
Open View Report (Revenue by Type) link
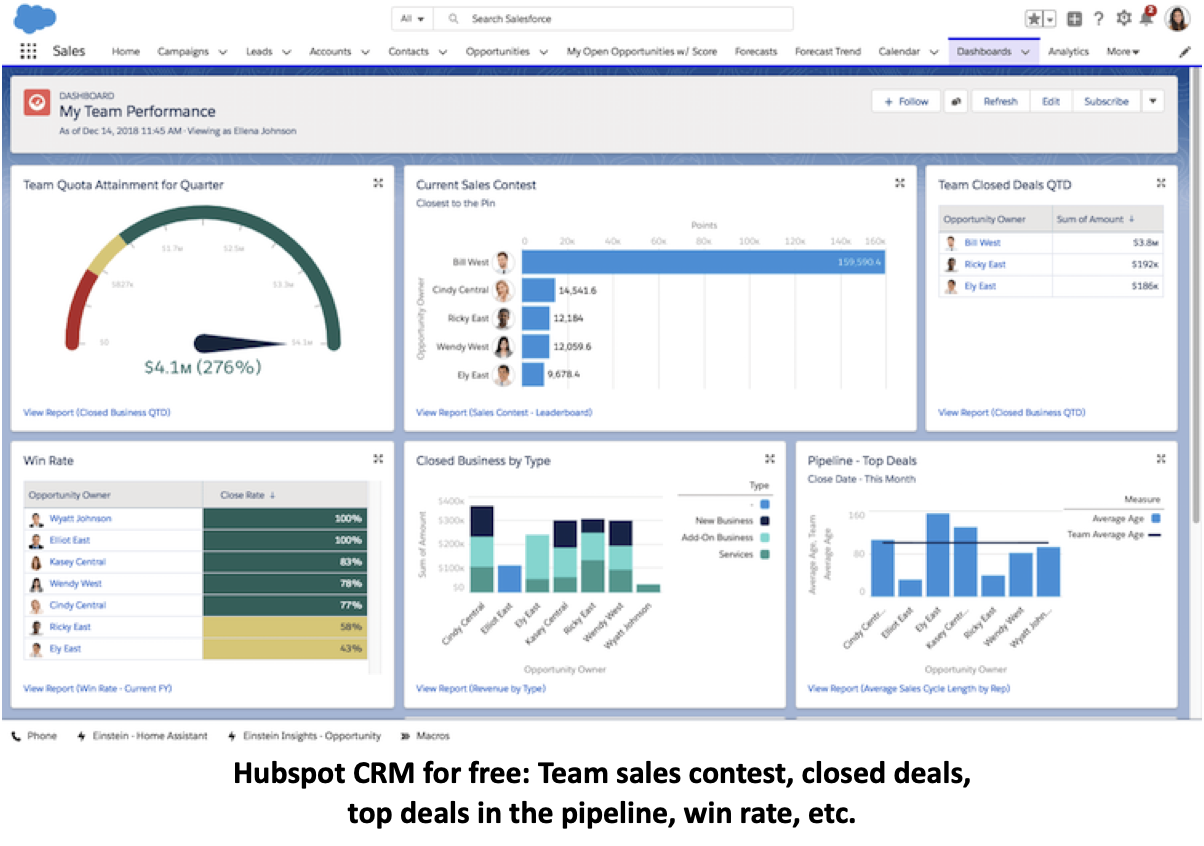coord(481,688)
